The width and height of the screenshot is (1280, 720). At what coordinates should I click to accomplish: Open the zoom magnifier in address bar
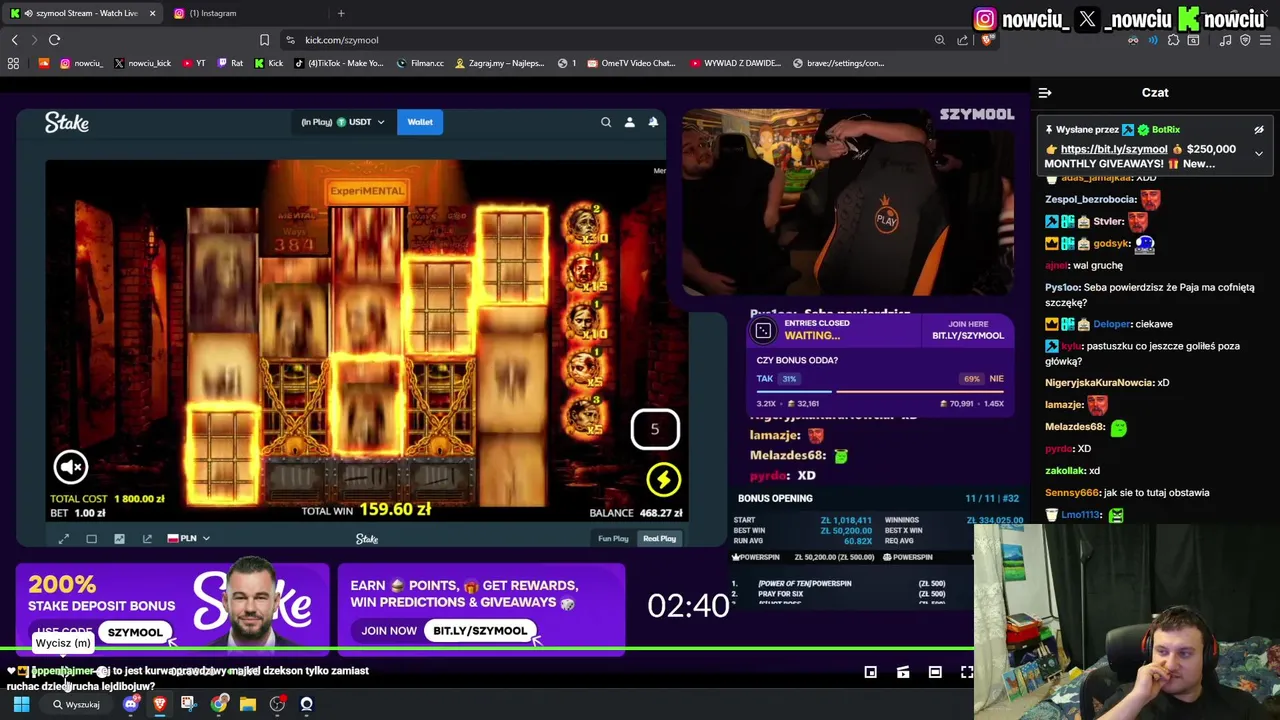click(x=940, y=40)
